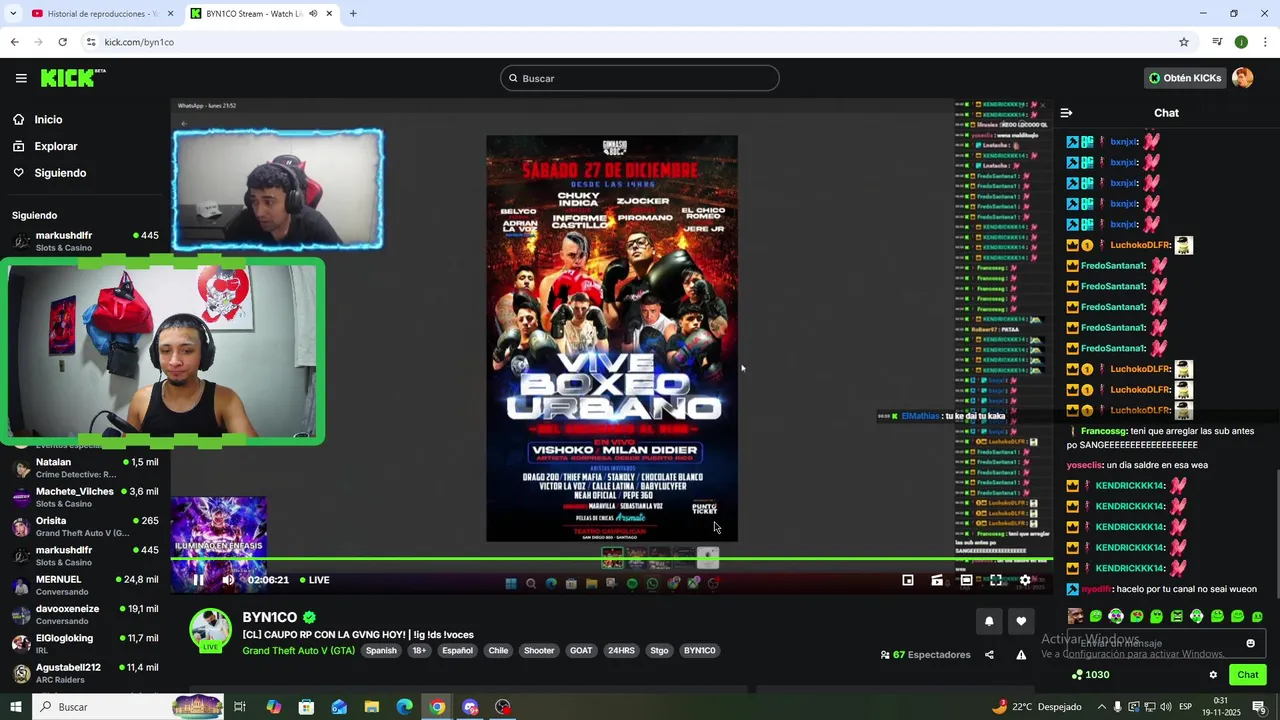Close the BYN1CO Stream browser tab
Screen dimensions: 1280x720
[329, 14]
